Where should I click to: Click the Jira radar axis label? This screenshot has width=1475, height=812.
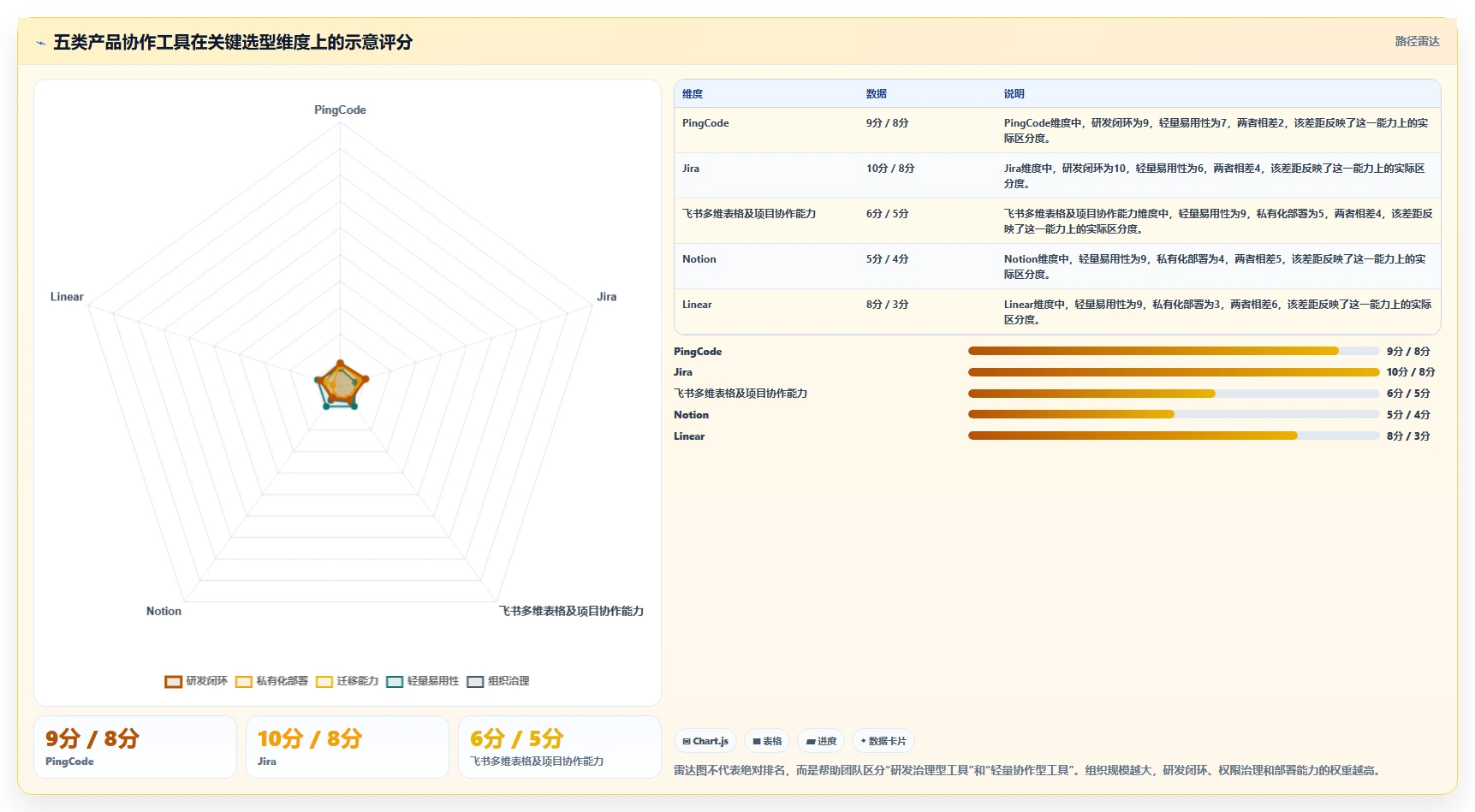606,297
